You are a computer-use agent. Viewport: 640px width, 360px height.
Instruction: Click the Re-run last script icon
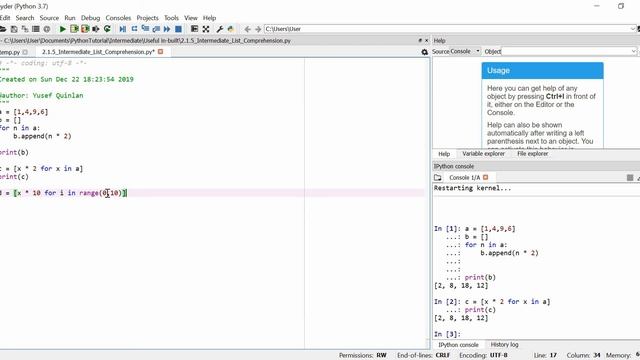(107, 29)
